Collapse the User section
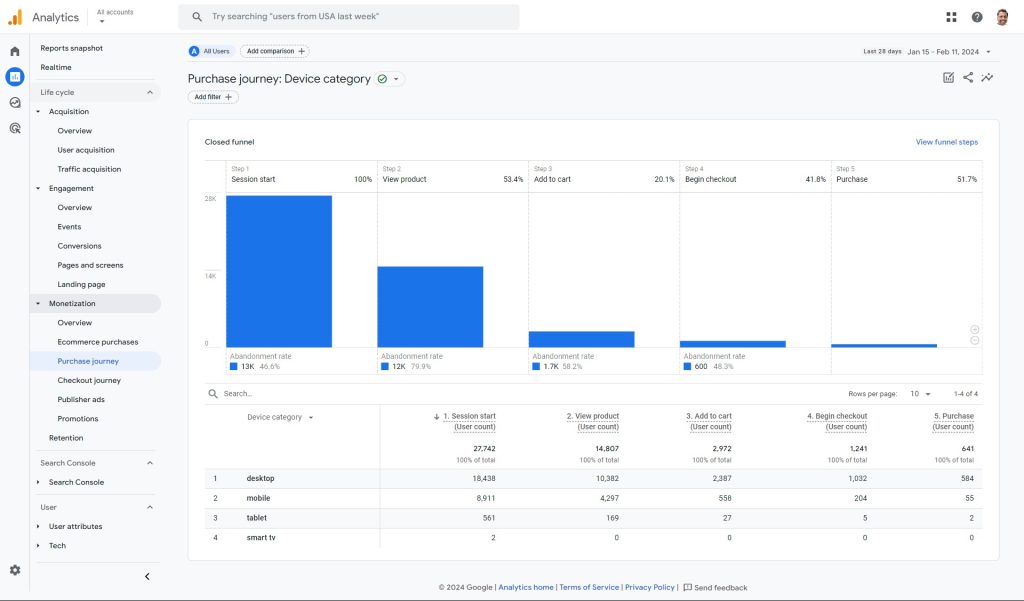This screenshot has height=601, width=1024. tap(150, 507)
